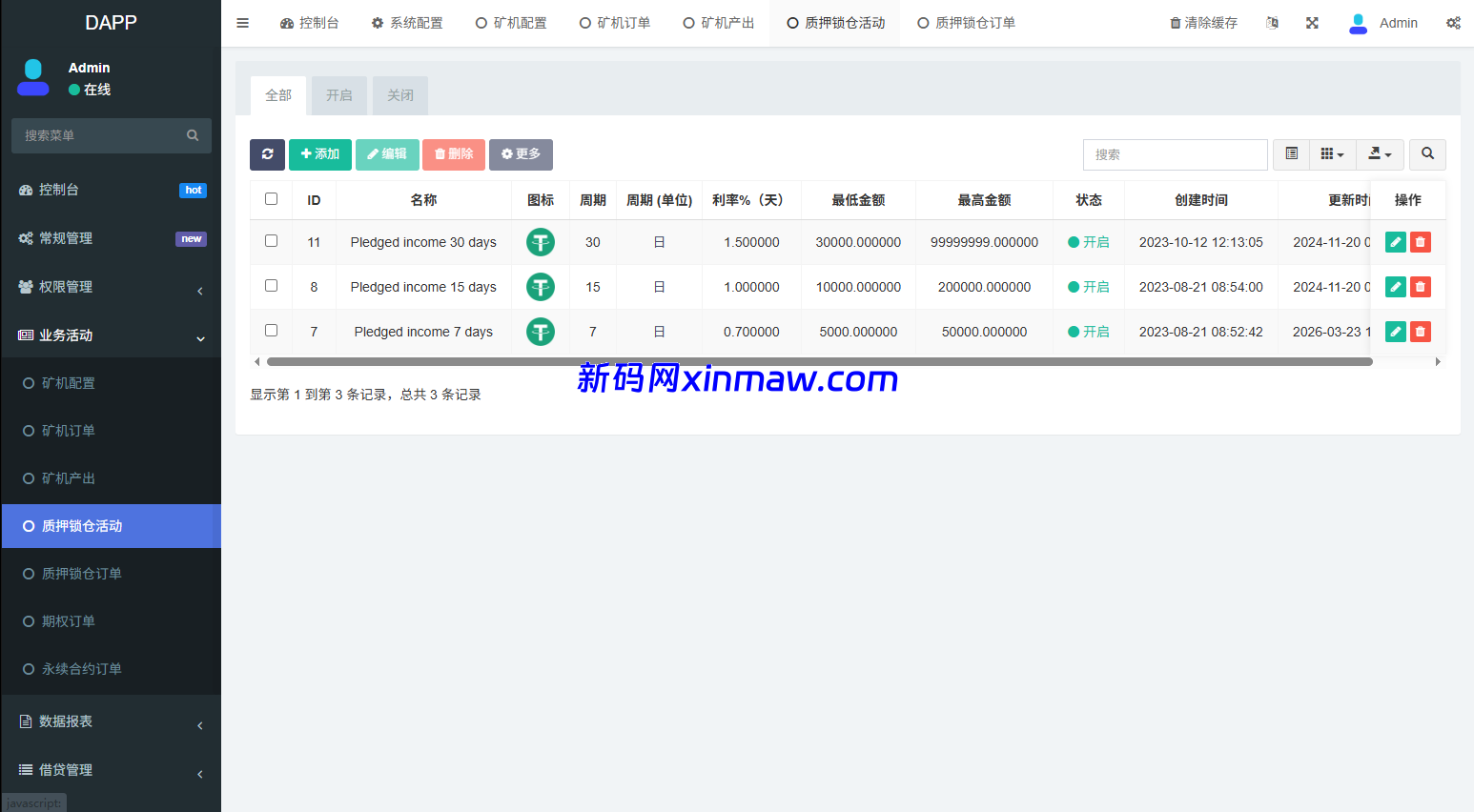
Task: Open the export data dropdown
Action: coord(1380,154)
